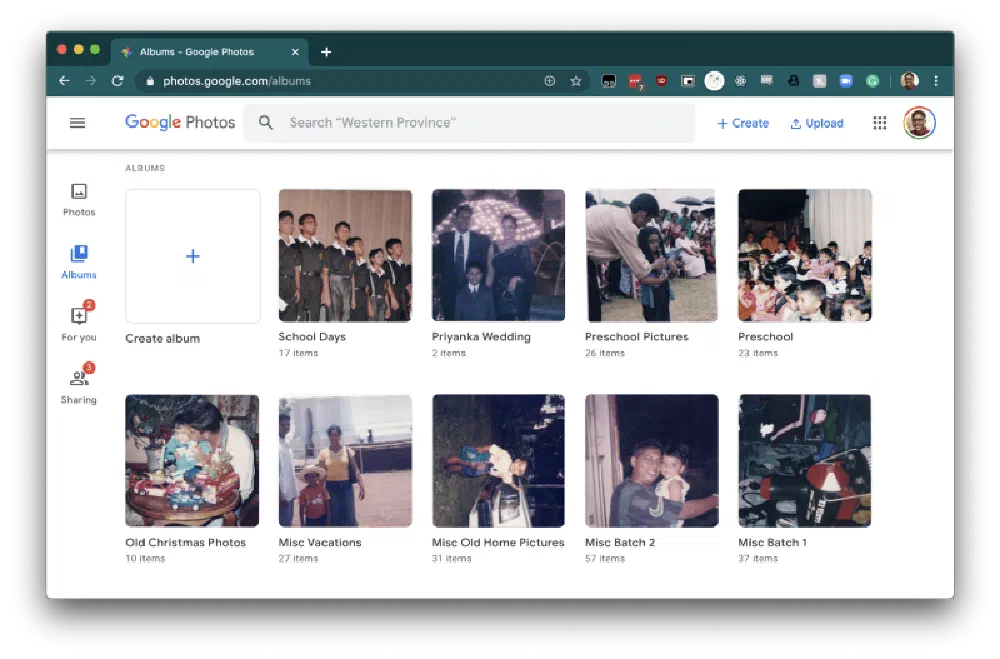Open a new browser tab
The width and height of the screenshot is (1000, 659).
[x=326, y=52]
